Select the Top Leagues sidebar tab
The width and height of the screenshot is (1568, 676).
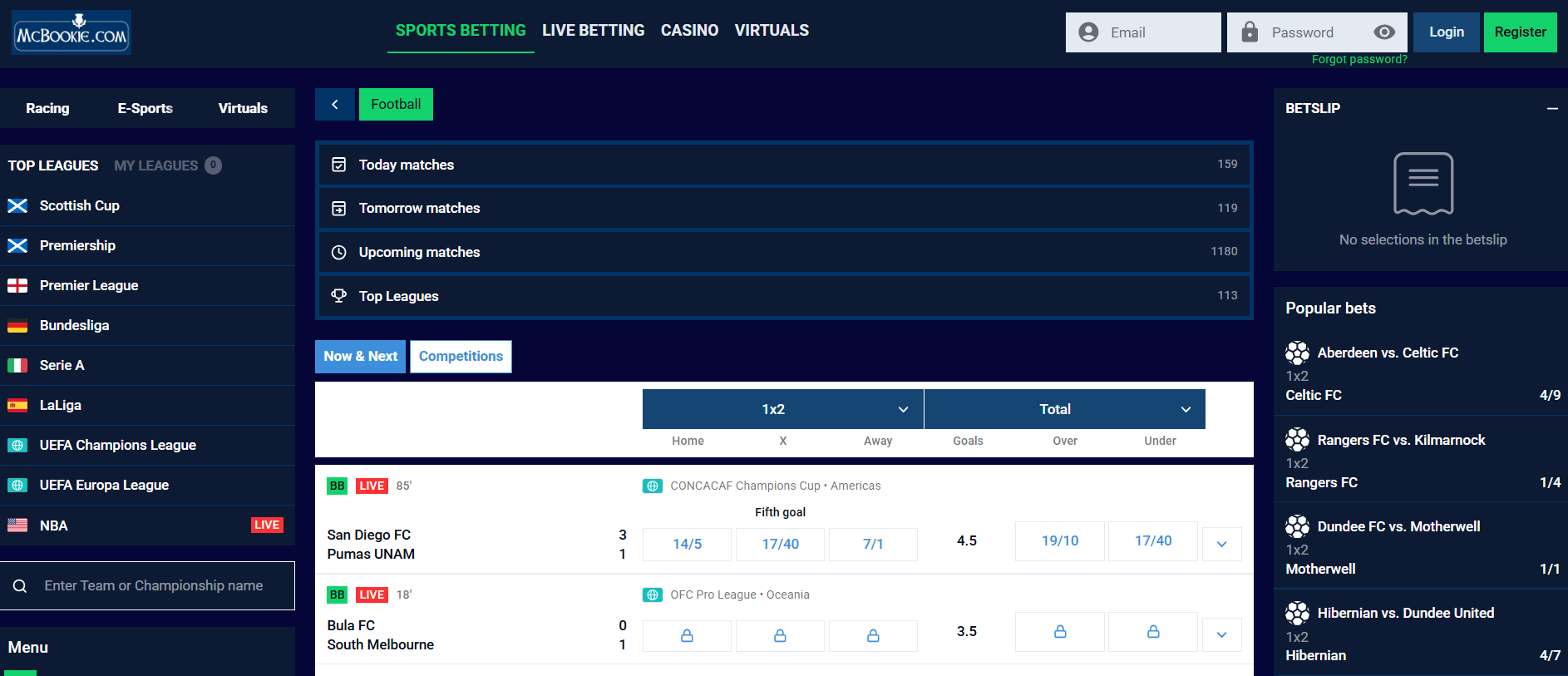tap(53, 165)
